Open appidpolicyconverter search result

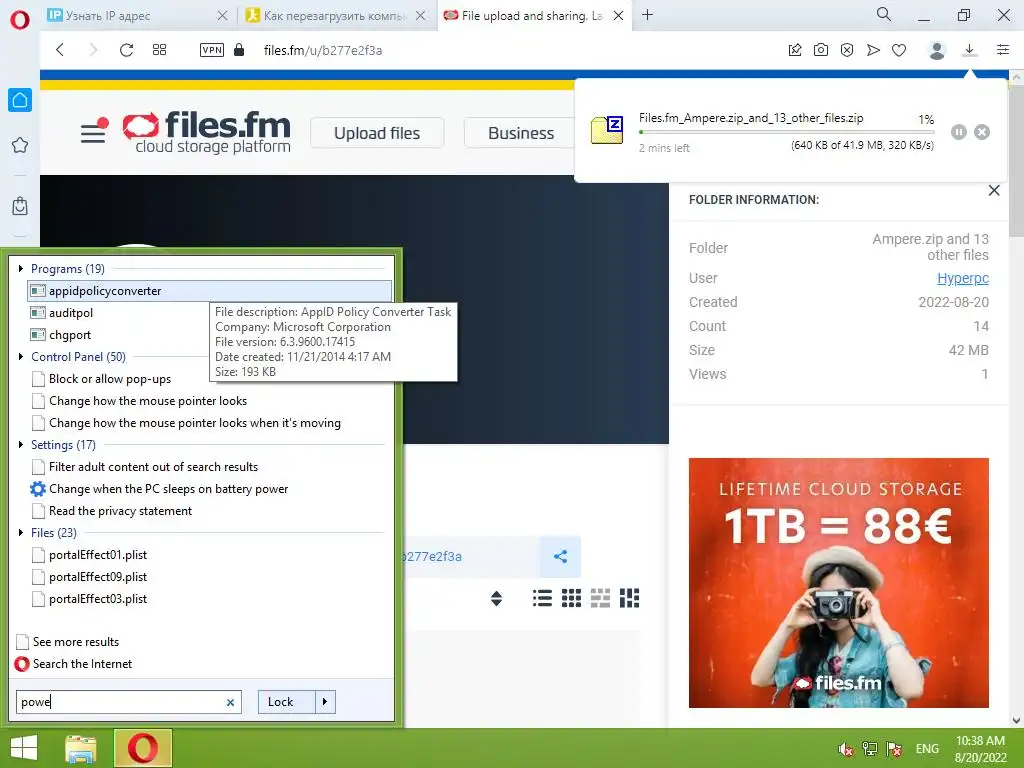click(x=210, y=291)
